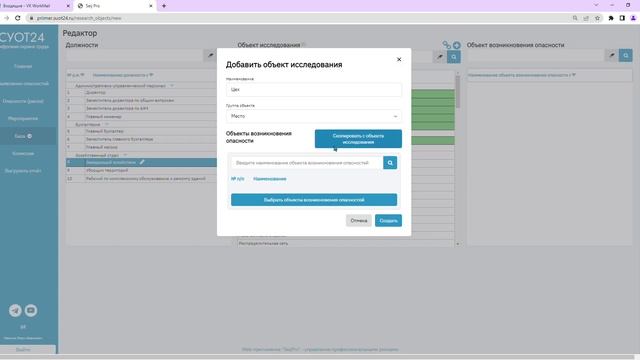
Task: Open browser extensions puzzle icon
Action: click(x=611, y=18)
